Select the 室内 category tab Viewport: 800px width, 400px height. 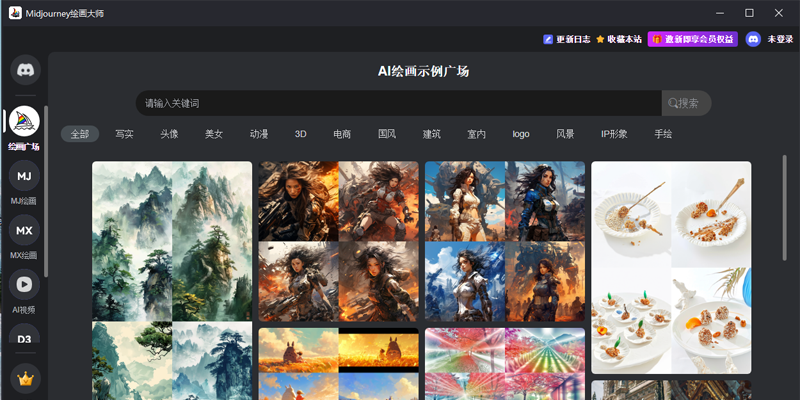tap(477, 134)
